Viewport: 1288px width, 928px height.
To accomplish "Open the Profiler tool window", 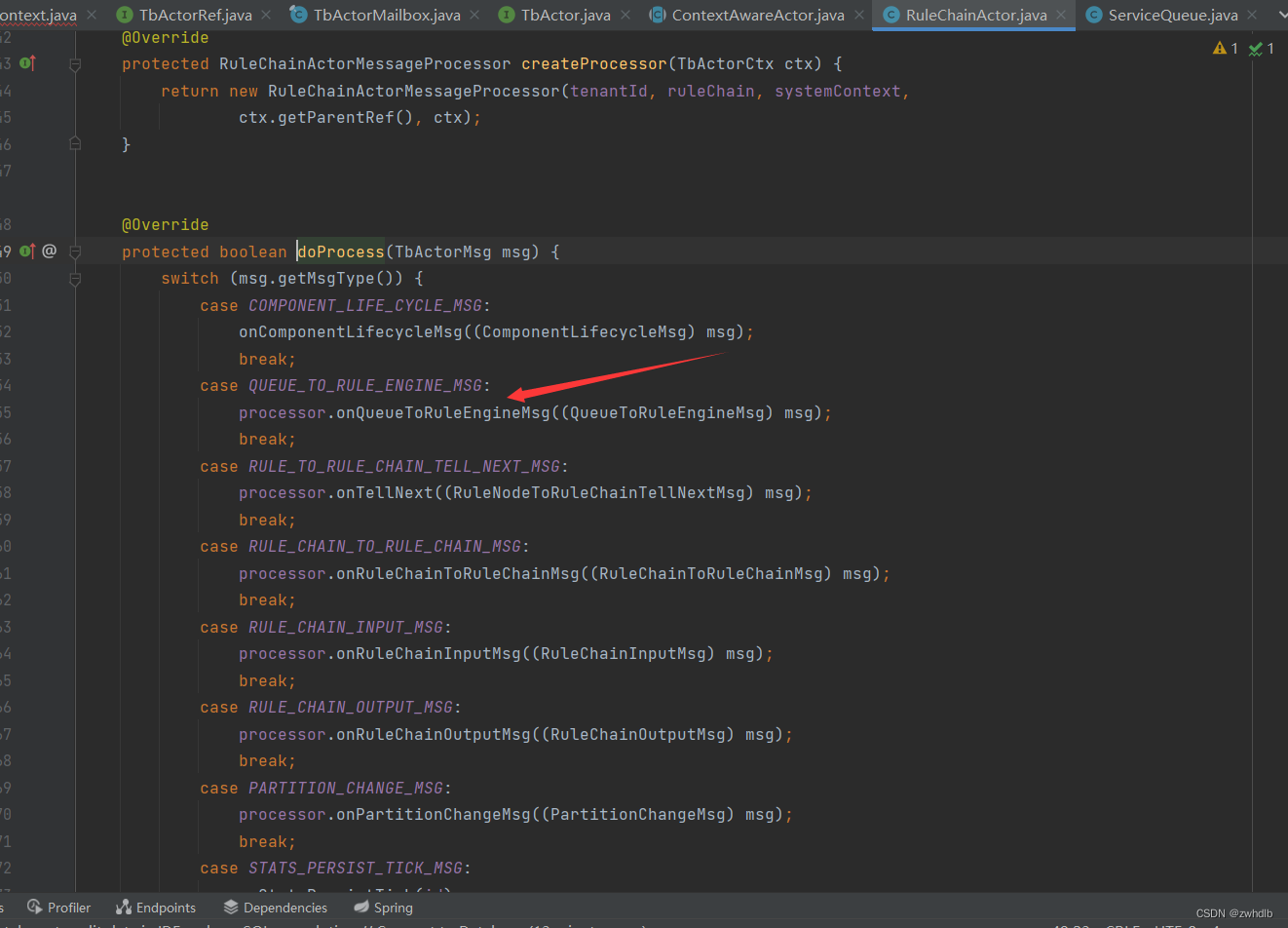I will [59, 908].
